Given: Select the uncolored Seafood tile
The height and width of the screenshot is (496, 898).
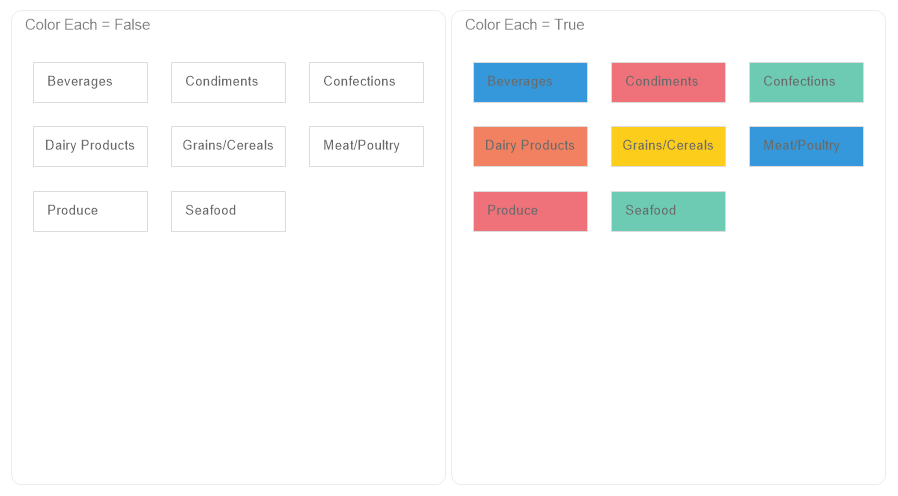Looking at the screenshot, I should [x=228, y=211].
